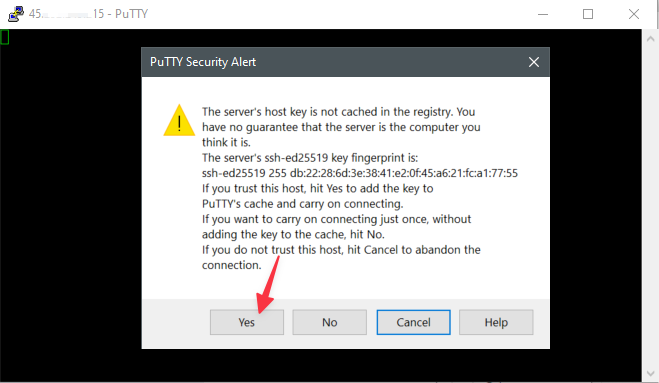Screen dimensions: 659x383
Task: Minimize the PuTTY window
Action: tap(543, 14)
